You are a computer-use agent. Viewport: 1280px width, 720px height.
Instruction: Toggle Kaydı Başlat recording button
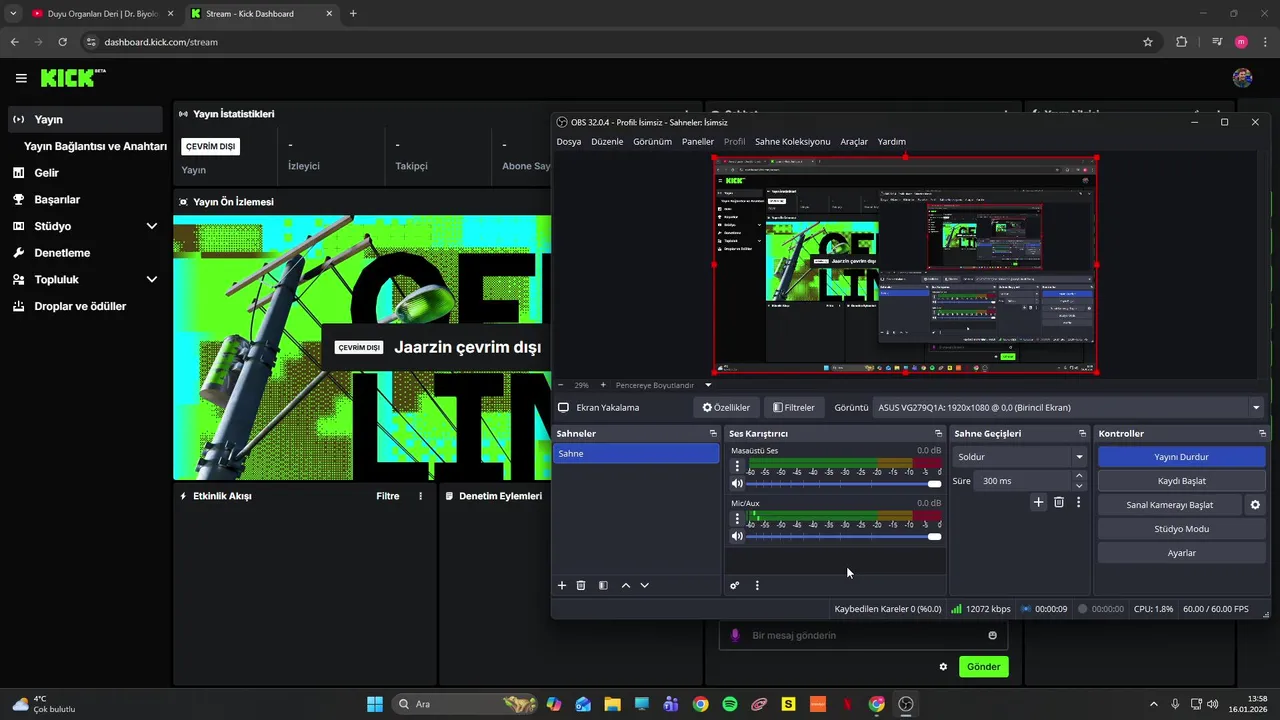pyautogui.click(x=1181, y=481)
